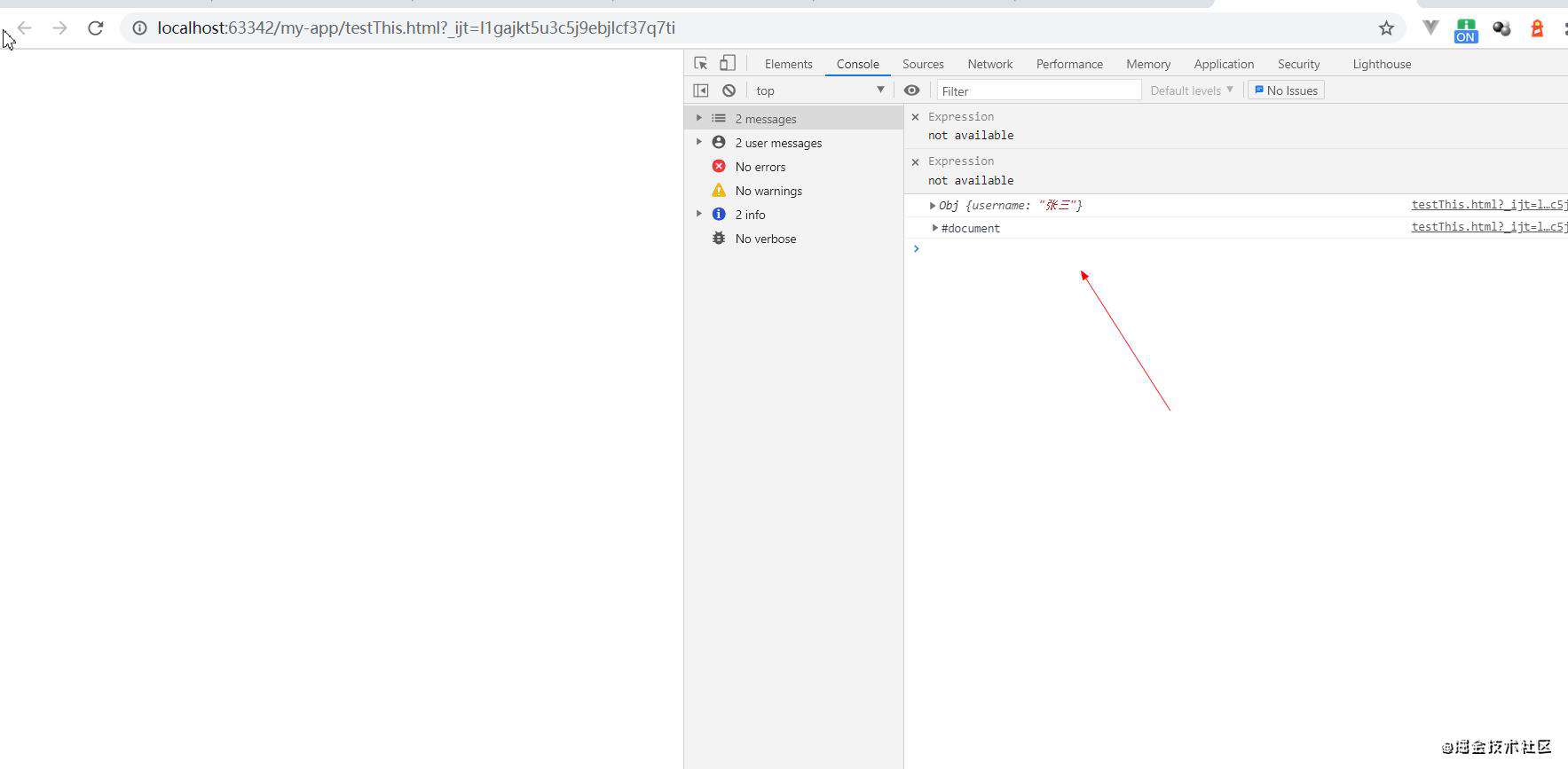1568x769 pixels.
Task: Select the No warnings triangle icon
Action: click(719, 190)
